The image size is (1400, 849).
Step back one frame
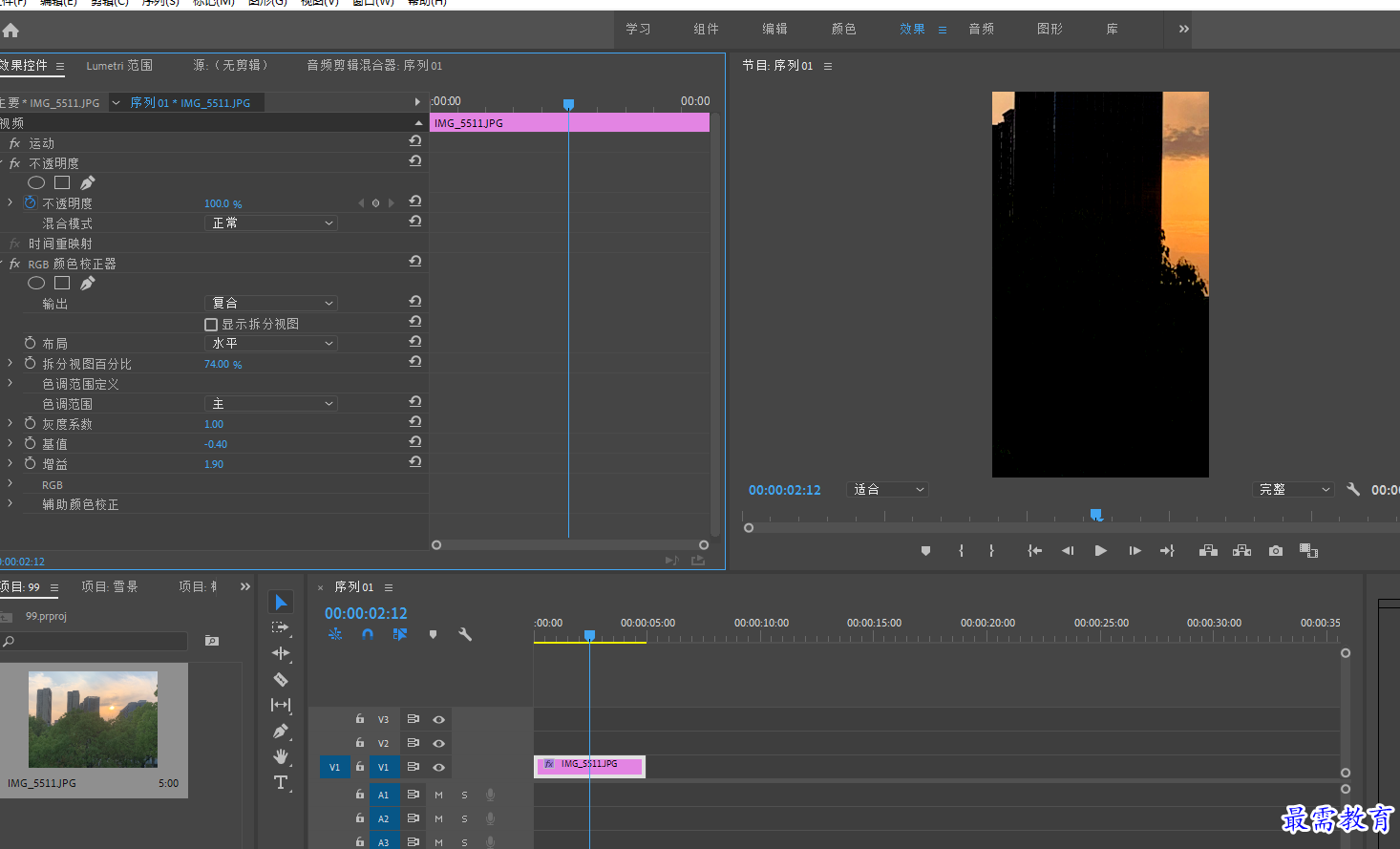(x=1068, y=551)
